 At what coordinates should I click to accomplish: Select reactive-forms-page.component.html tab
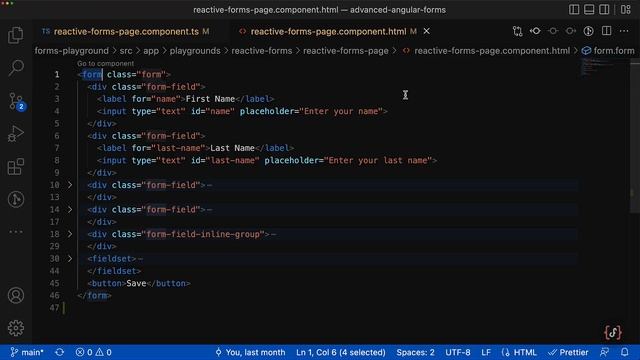[x=328, y=31]
